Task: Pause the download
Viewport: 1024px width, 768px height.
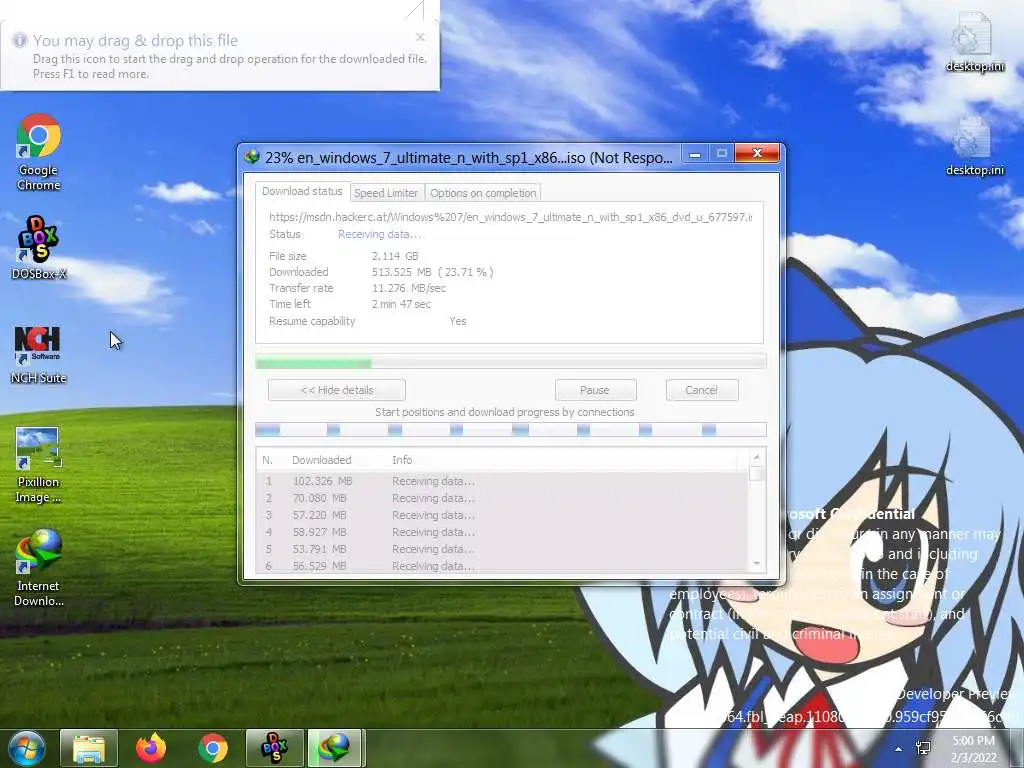Action: [x=595, y=390]
